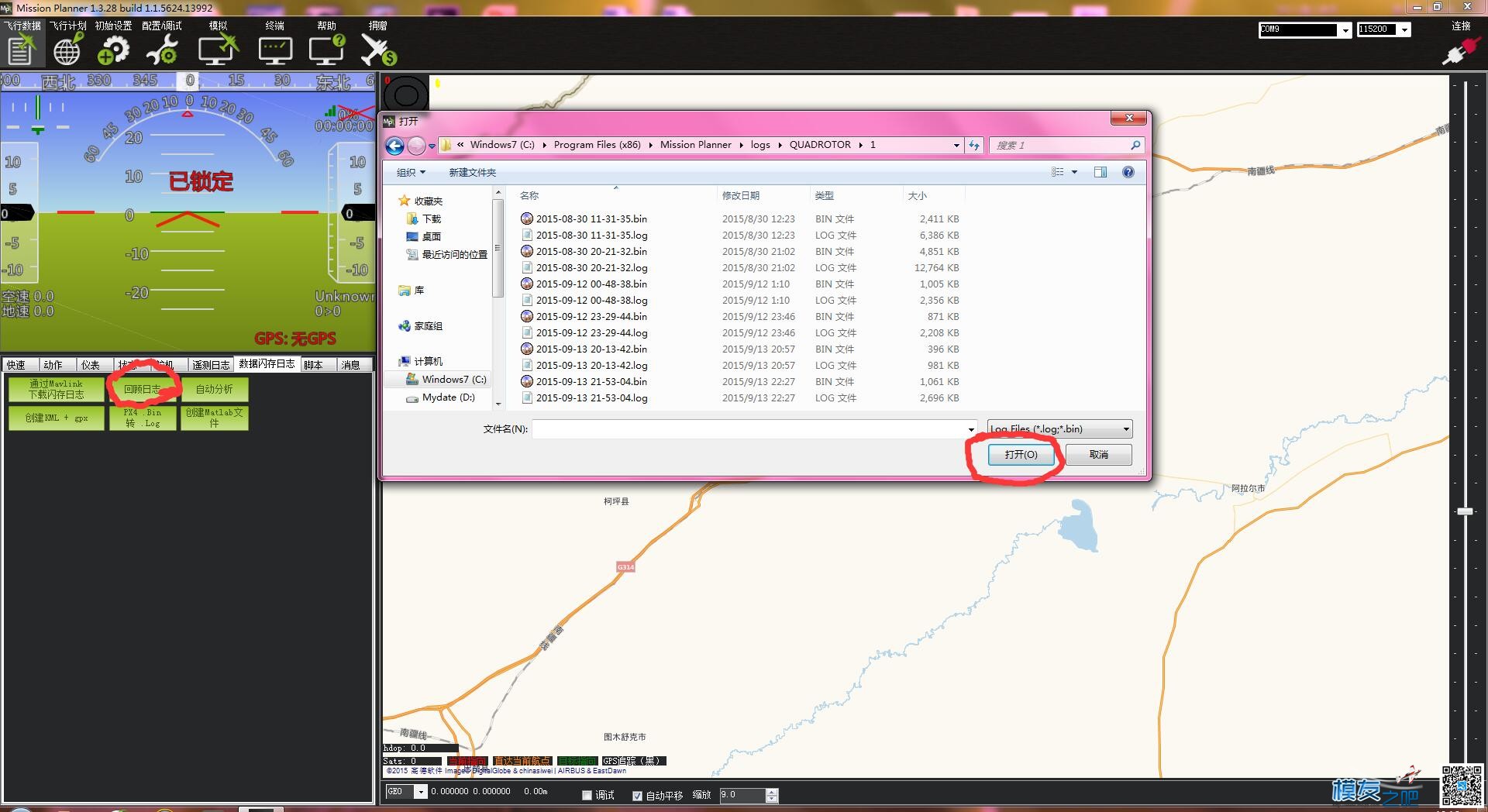Image resolution: width=1488 pixels, height=812 pixels.
Task: Open the 组织 organize dropdown menu
Action: pyautogui.click(x=411, y=172)
